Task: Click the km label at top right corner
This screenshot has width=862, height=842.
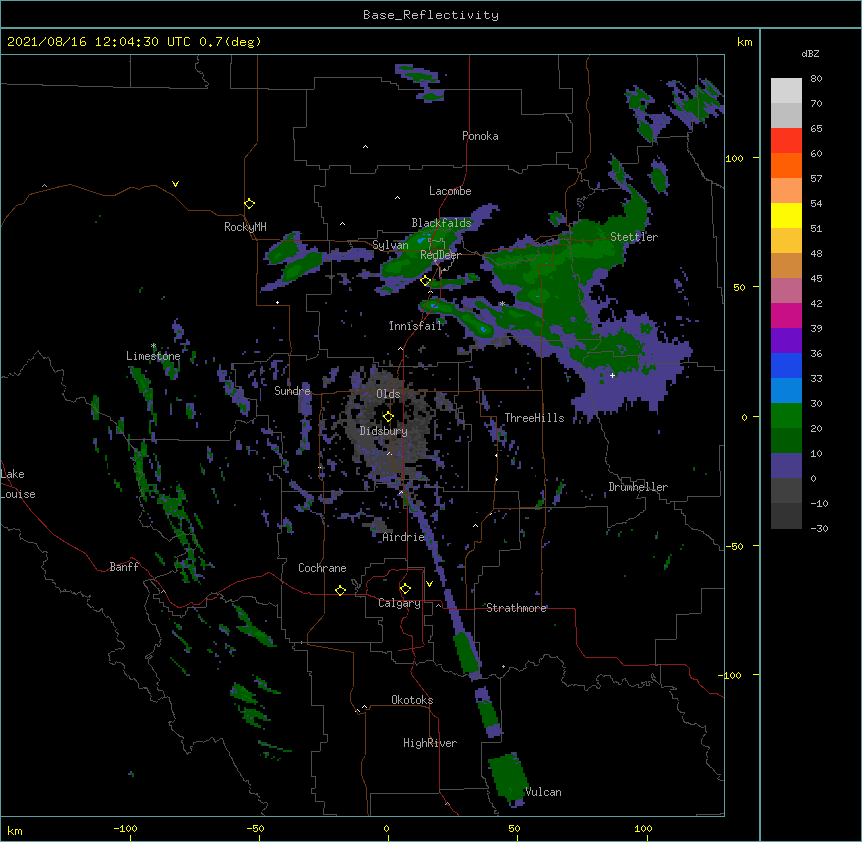Action: click(744, 42)
